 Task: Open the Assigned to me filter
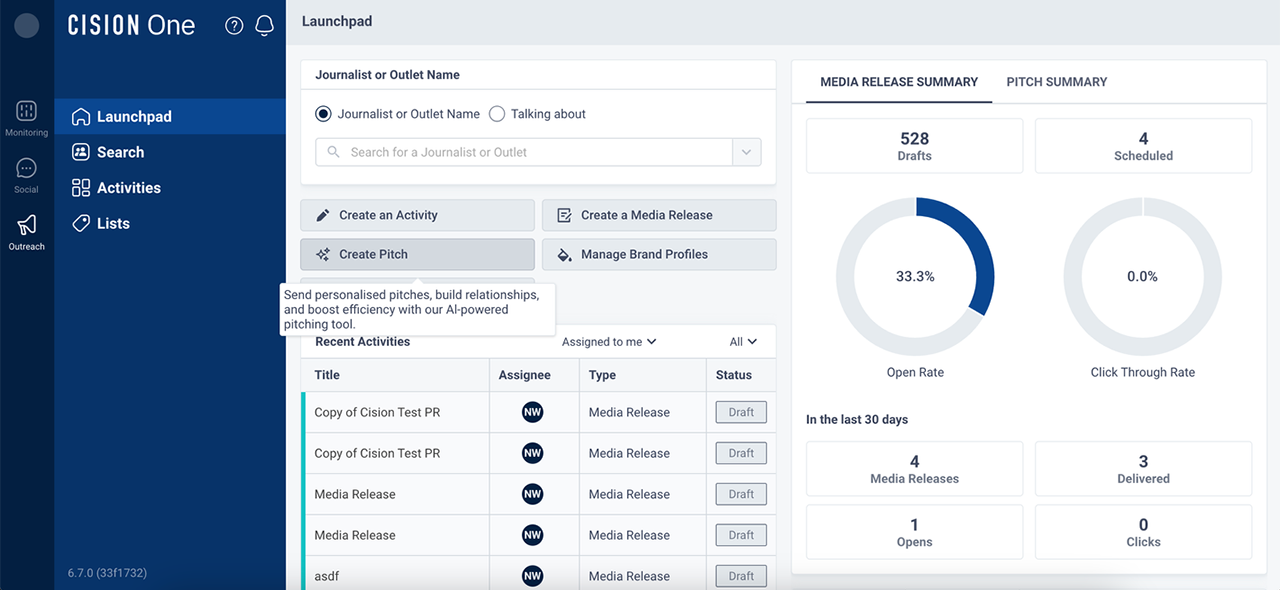(609, 342)
